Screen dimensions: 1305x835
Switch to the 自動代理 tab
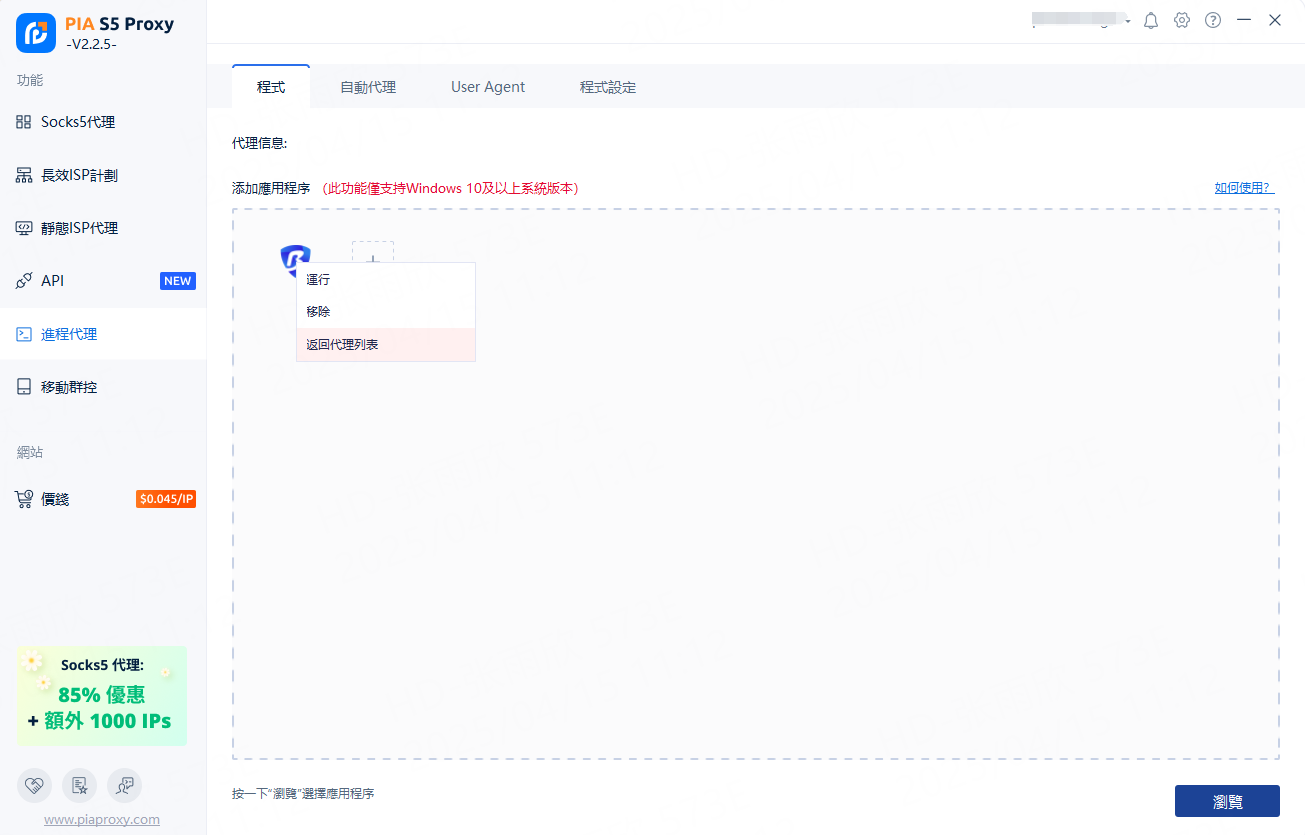pyautogui.click(x=368, y=87)
